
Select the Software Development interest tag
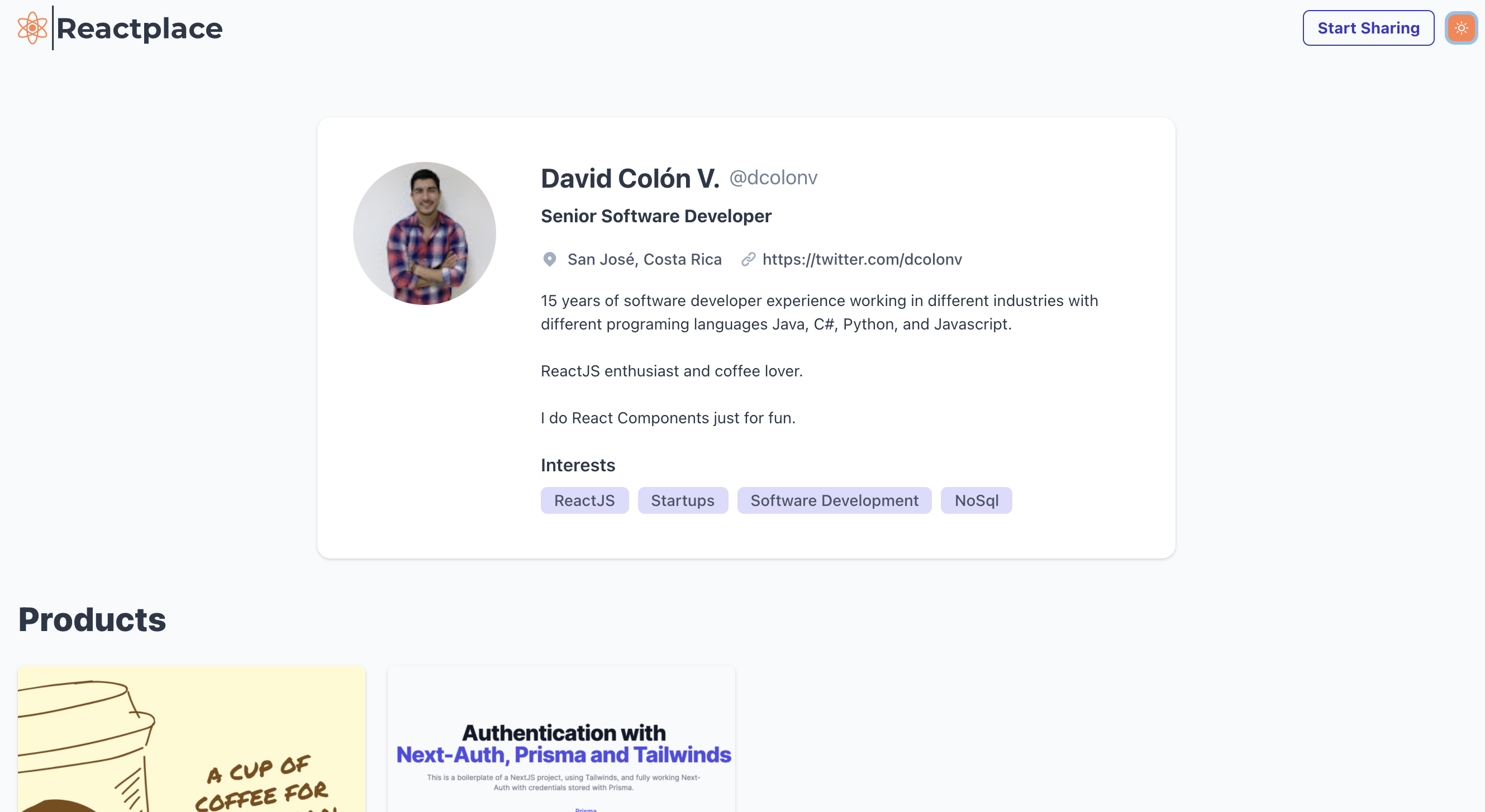pyautogui.click(x=834, y=500)
